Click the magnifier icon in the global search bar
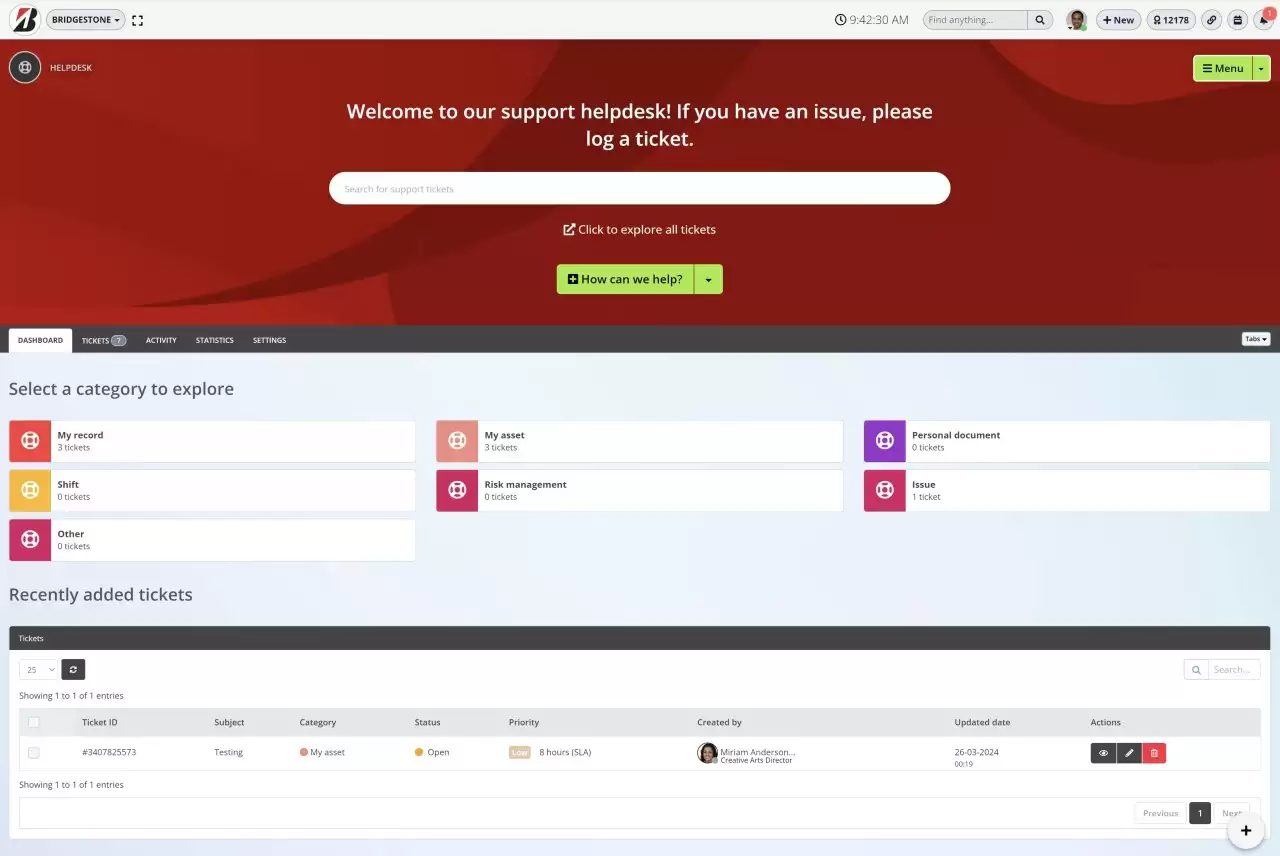1280x856 pixels. point(1040,19)
